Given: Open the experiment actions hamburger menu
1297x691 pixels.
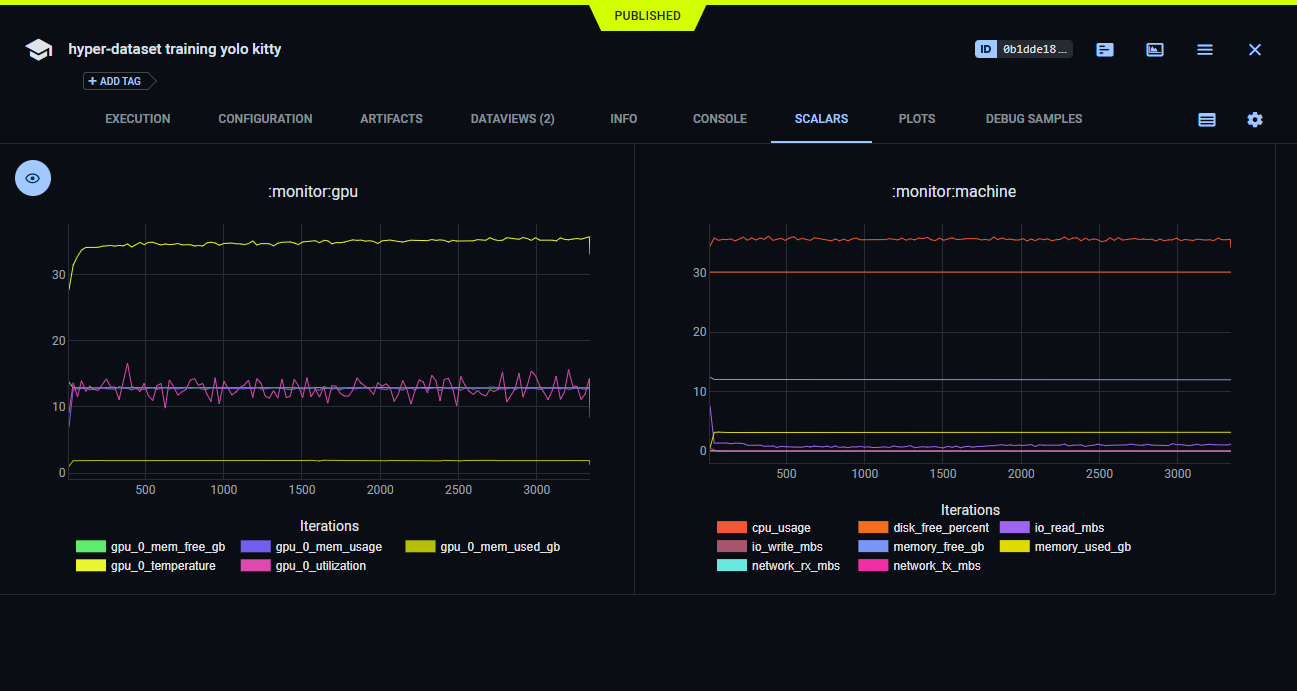Looking at the screenshot, I should coord(1204,49).
